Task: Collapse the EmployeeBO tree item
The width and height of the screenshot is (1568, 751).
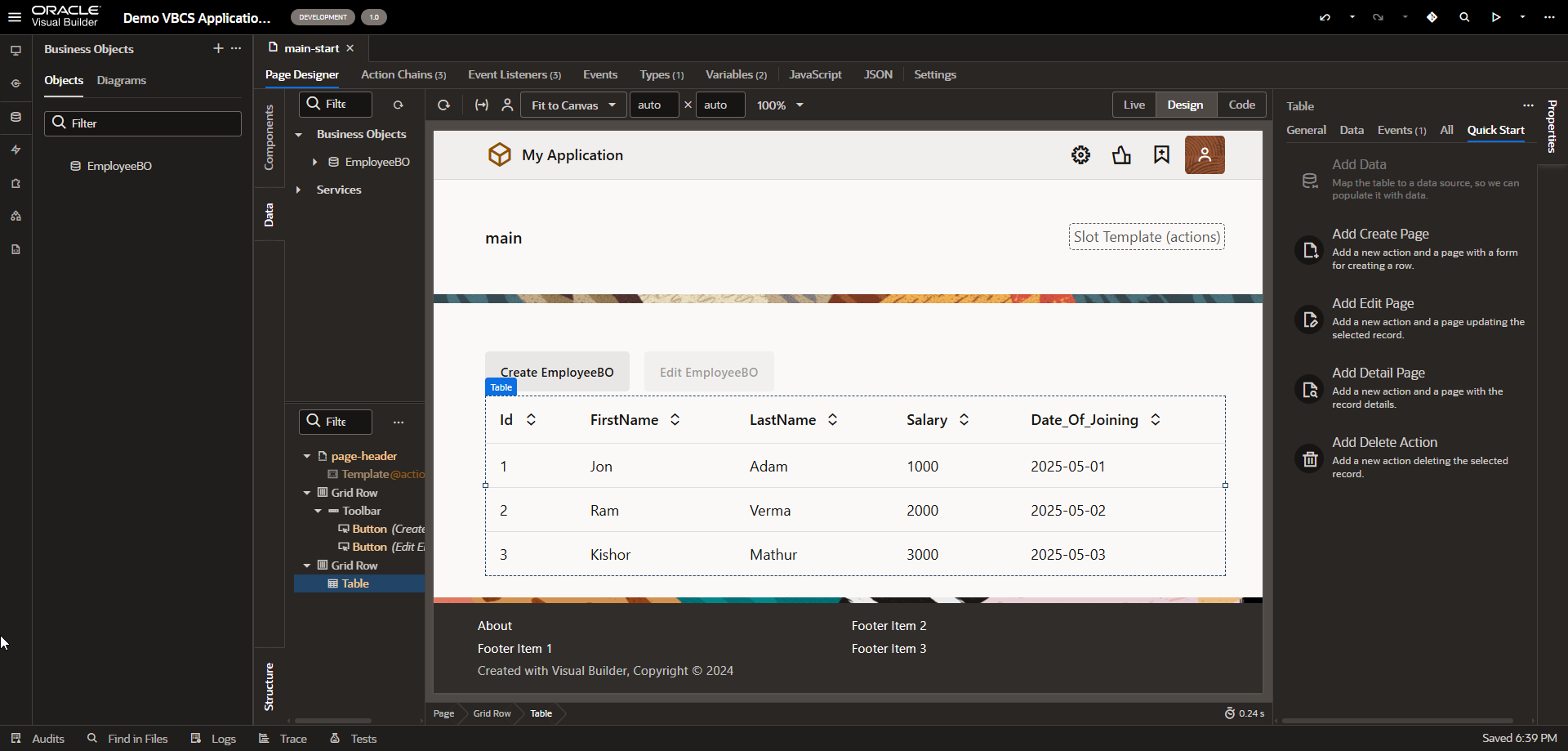Action: coord(314,162)
